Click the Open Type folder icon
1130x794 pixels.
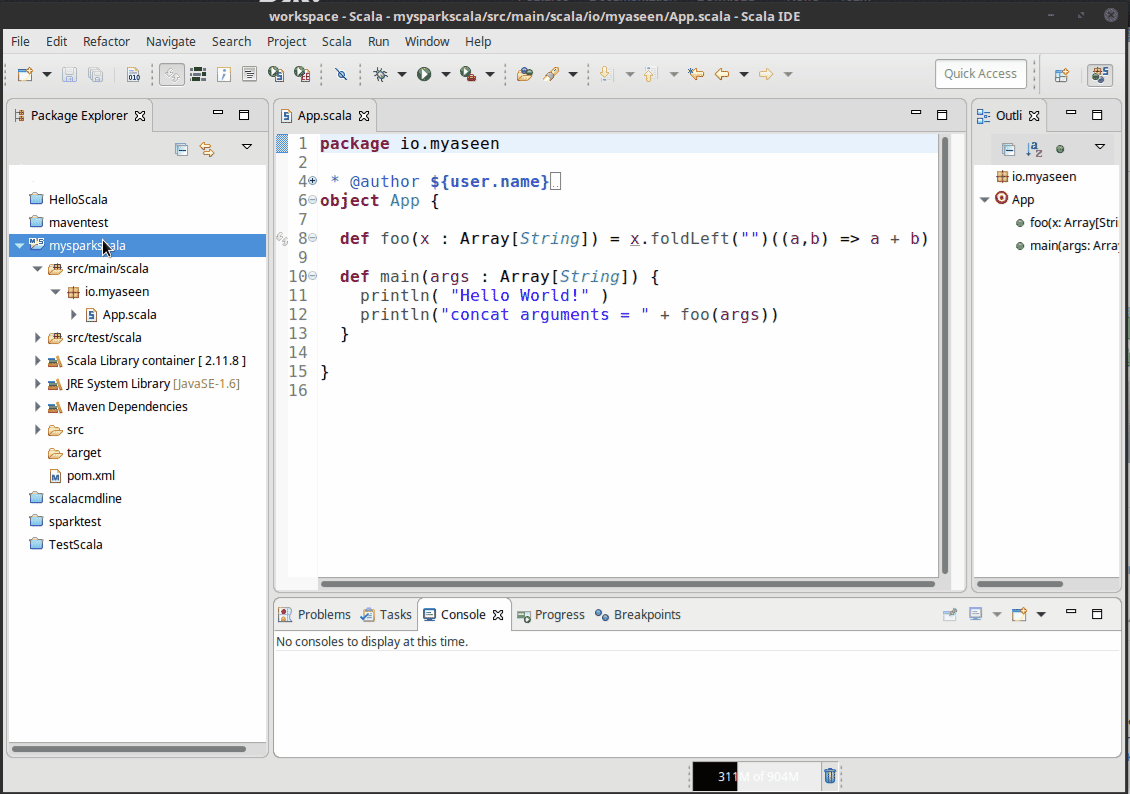[525, 74]
